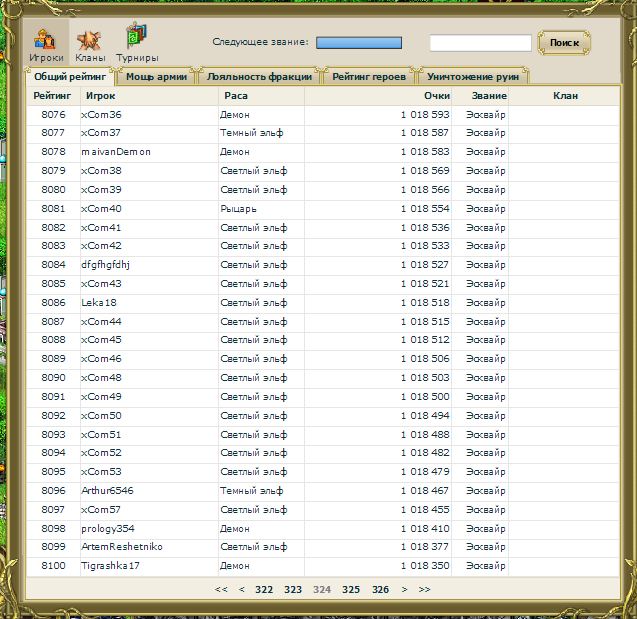This screenshot has height=619, width=637.
Task: Click the player search input field
Action: pos(480,43)
